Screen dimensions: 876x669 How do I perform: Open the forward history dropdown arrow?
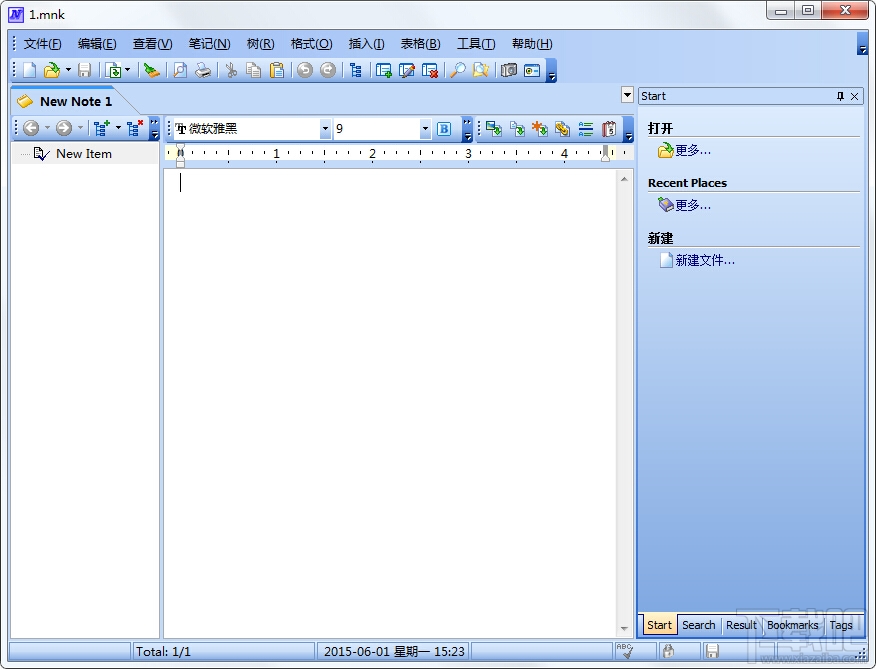point(80,129)
